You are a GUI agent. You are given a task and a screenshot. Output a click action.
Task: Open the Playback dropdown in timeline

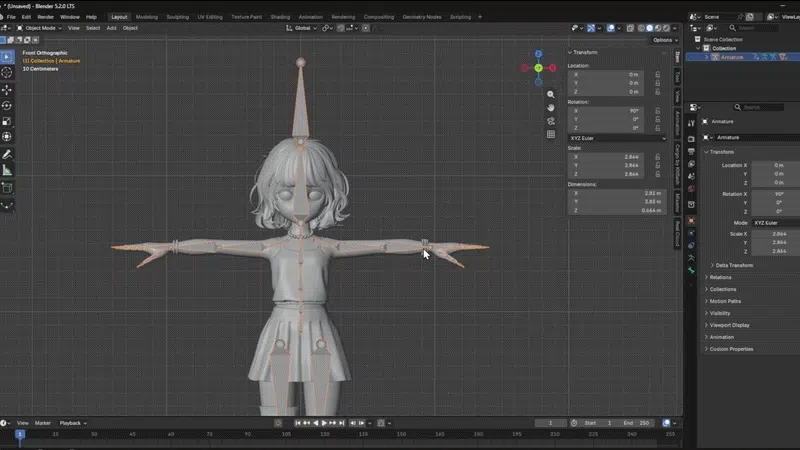(x=73, y=423)
